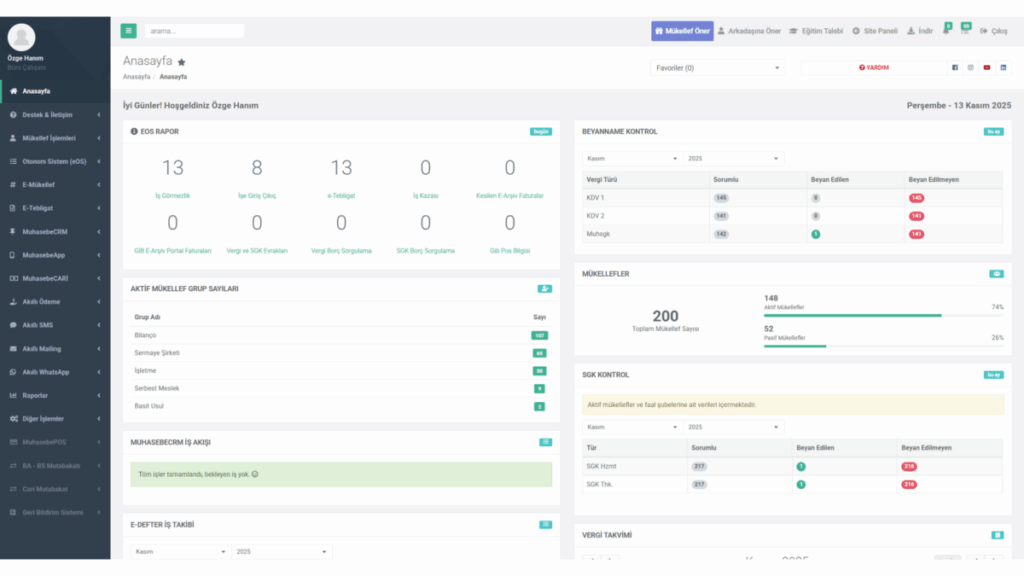The width and height of the screenshot is (1024, 576).
Task: Click the Mükellefler panel green icon button
Action: pos(996,274)
